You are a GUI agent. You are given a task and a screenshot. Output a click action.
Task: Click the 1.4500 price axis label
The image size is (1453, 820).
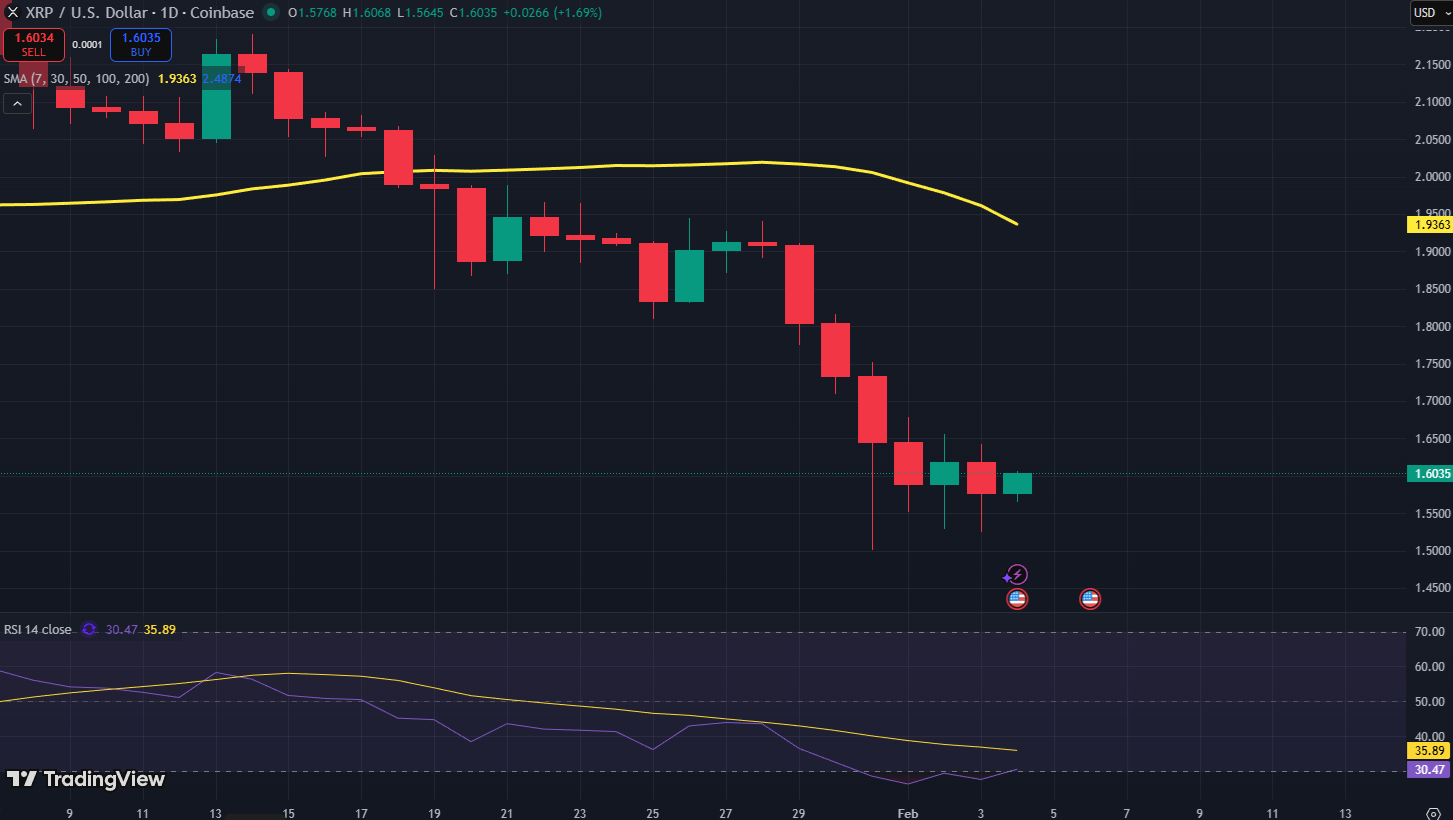[1433, 589]
